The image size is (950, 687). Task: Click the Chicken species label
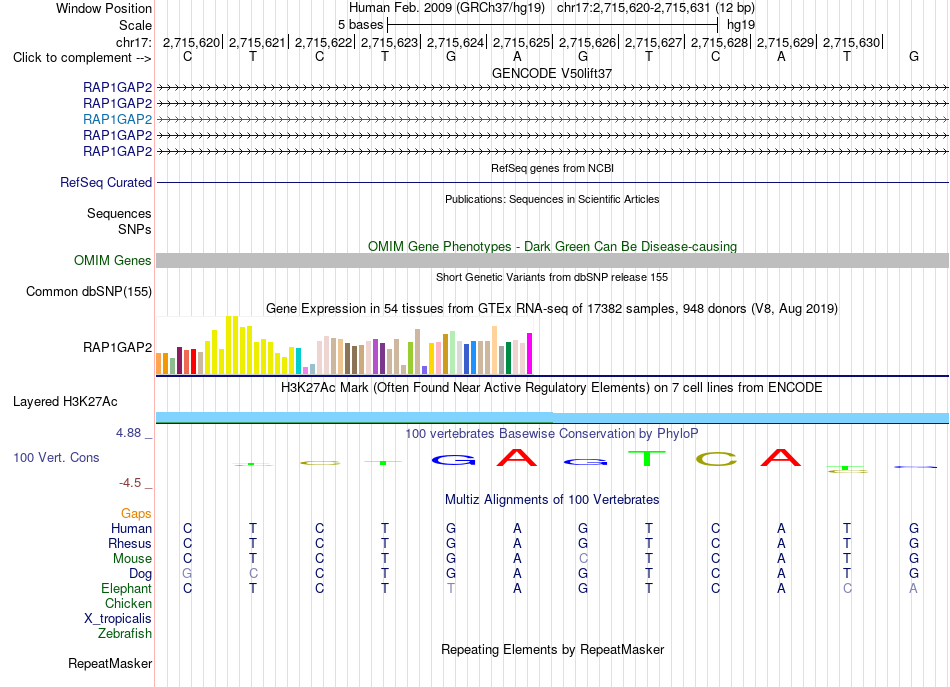(x=128, y=603)
